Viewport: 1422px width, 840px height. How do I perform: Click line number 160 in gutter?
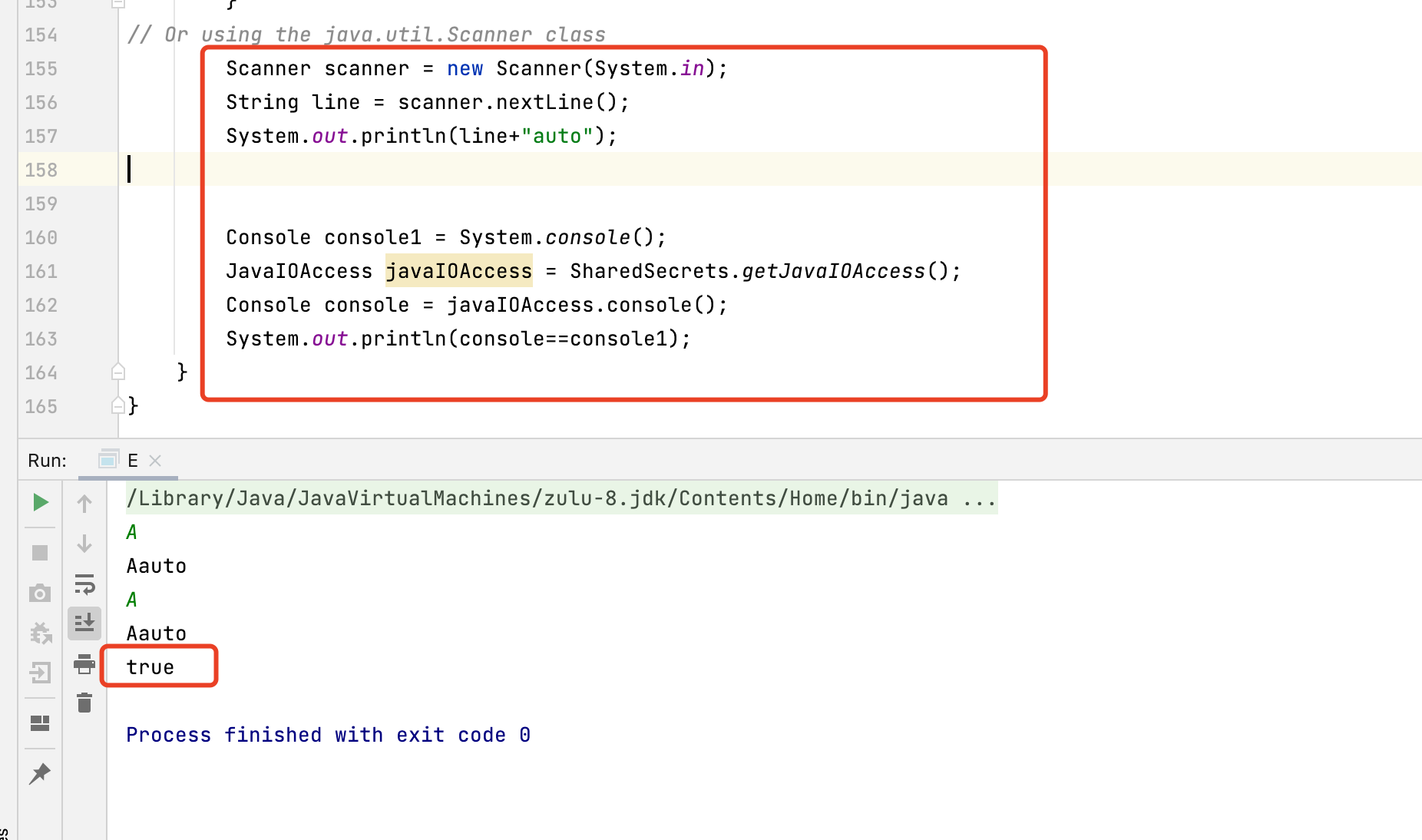[x=41, y=237]
